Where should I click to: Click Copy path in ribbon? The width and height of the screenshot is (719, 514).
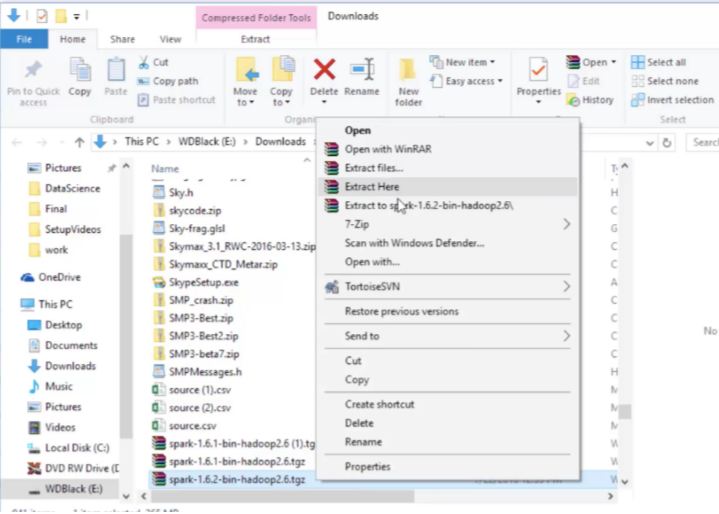168,81
